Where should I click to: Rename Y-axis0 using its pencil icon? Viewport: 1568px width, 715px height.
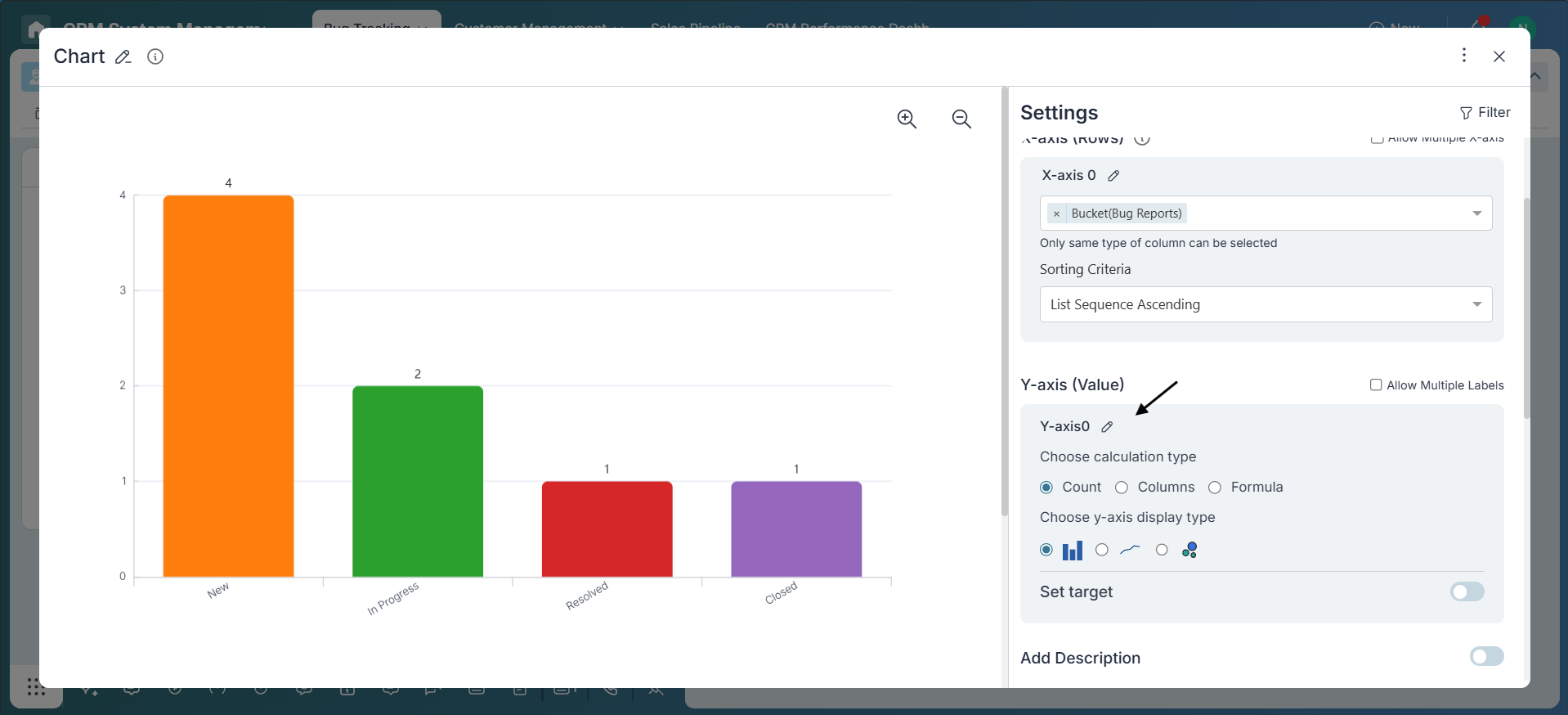click(x=1107, y=427)
